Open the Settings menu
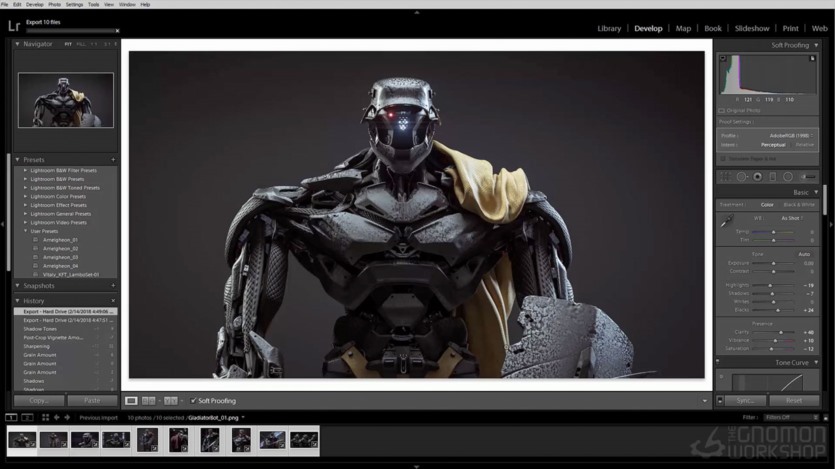Viewport: 835px width, 469px height. (x=74, y=4)
